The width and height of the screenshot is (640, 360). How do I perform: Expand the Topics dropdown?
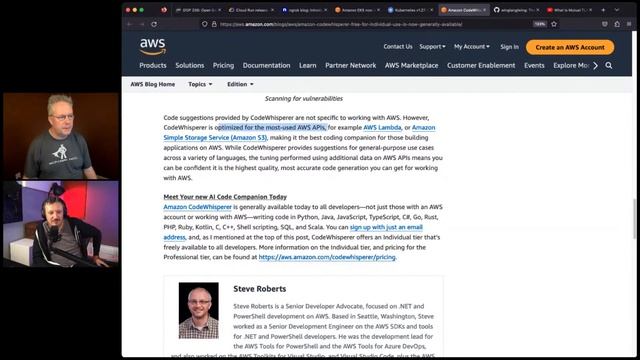(200, 84)
